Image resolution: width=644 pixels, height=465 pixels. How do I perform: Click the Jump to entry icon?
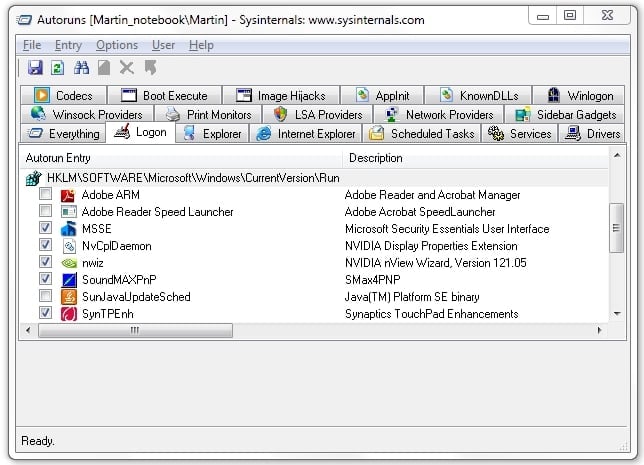[150, 67]
